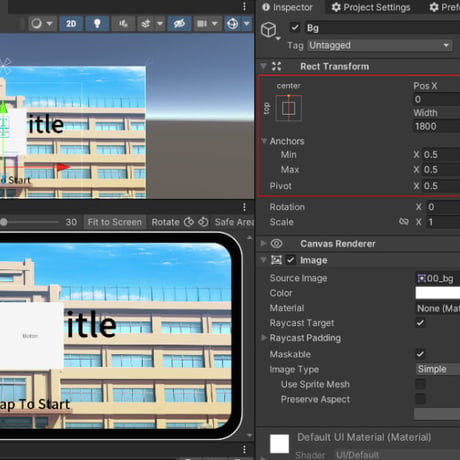Click Fit to Screen button
This screenshot has width=460, height=460.
(x=115, y=222)
